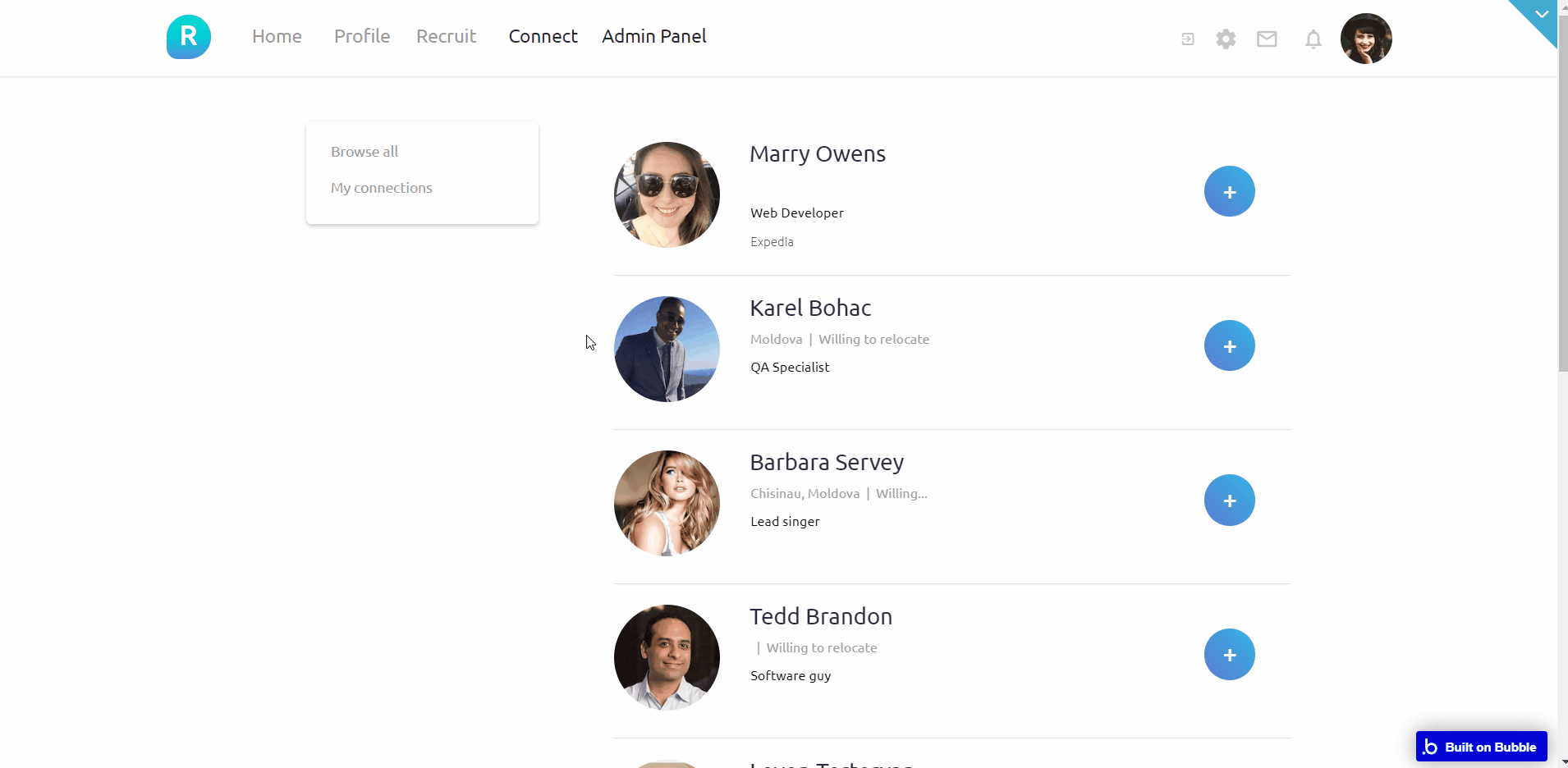Open the user avatar menu

point(1365,39)
